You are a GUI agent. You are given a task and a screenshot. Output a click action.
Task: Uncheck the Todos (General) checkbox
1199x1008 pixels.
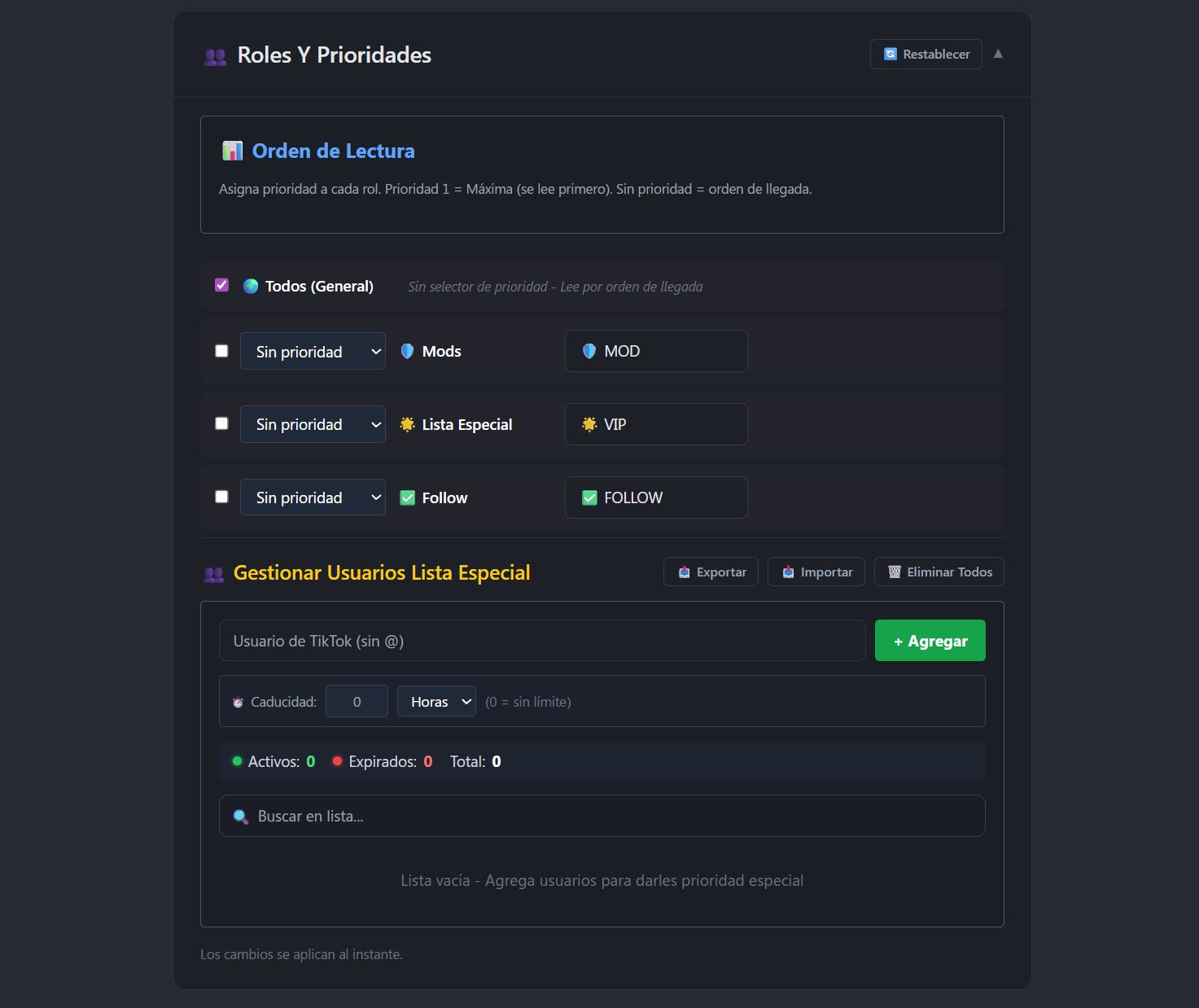point(221,285)
